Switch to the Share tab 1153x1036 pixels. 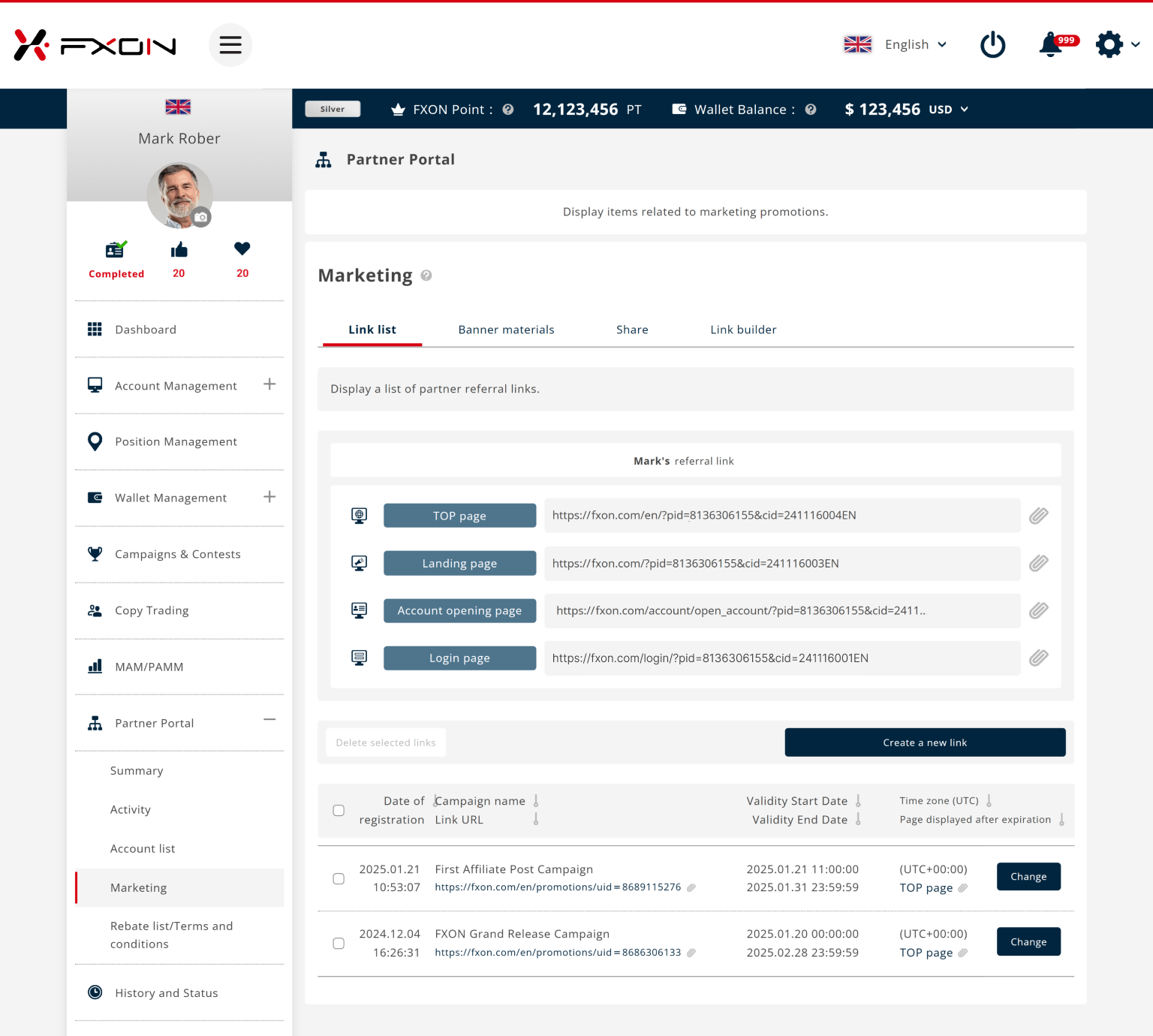coord(632,330)
